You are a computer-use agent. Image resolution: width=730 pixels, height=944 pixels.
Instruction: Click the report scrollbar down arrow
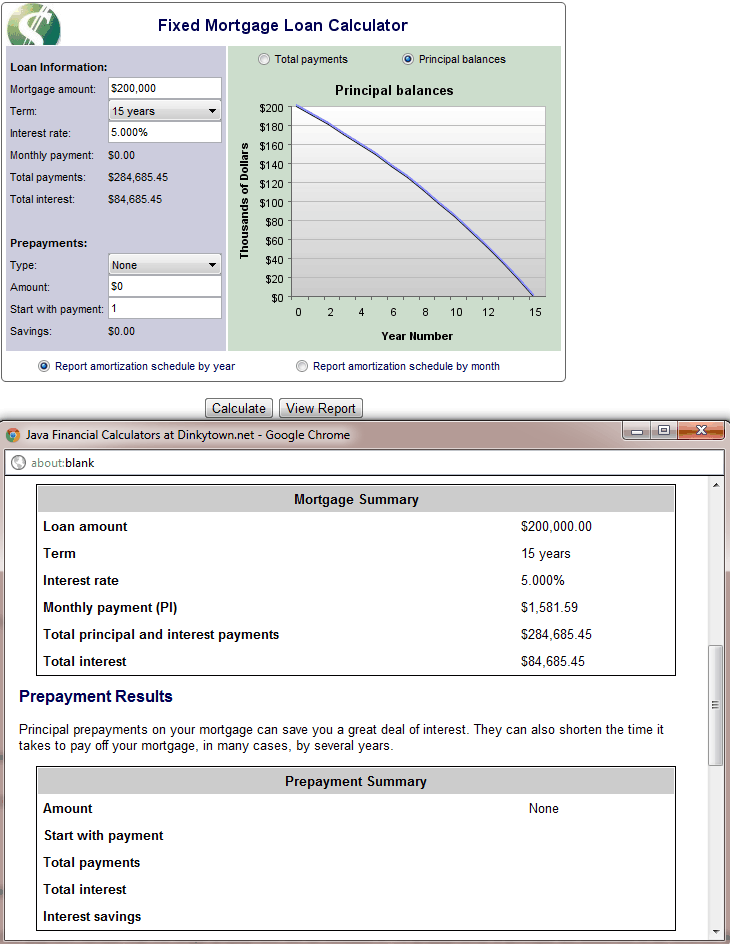tap(716, 933)
